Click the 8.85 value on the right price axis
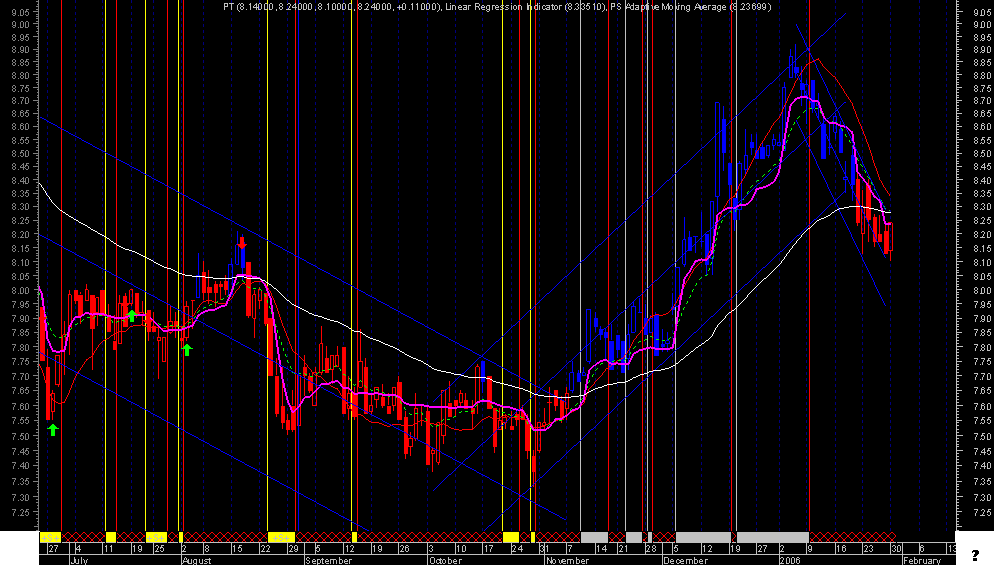 [x=983, y=62]
